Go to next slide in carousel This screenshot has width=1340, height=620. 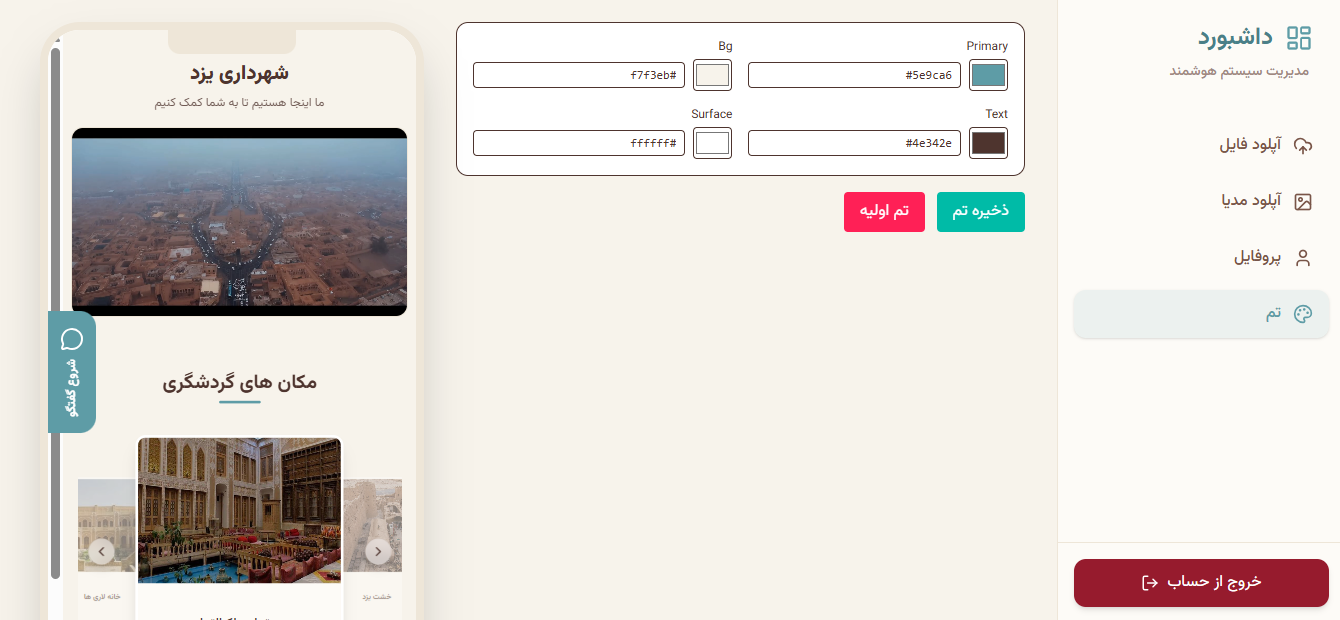[x=378, y=551]
